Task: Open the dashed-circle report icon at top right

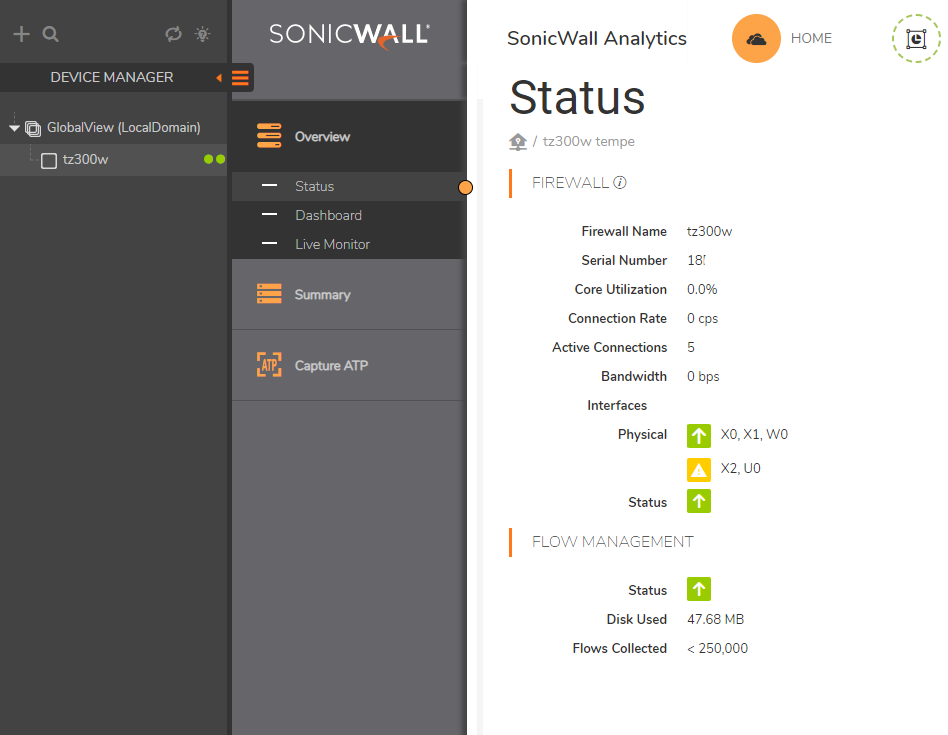Action: click(x=916, y=39)
